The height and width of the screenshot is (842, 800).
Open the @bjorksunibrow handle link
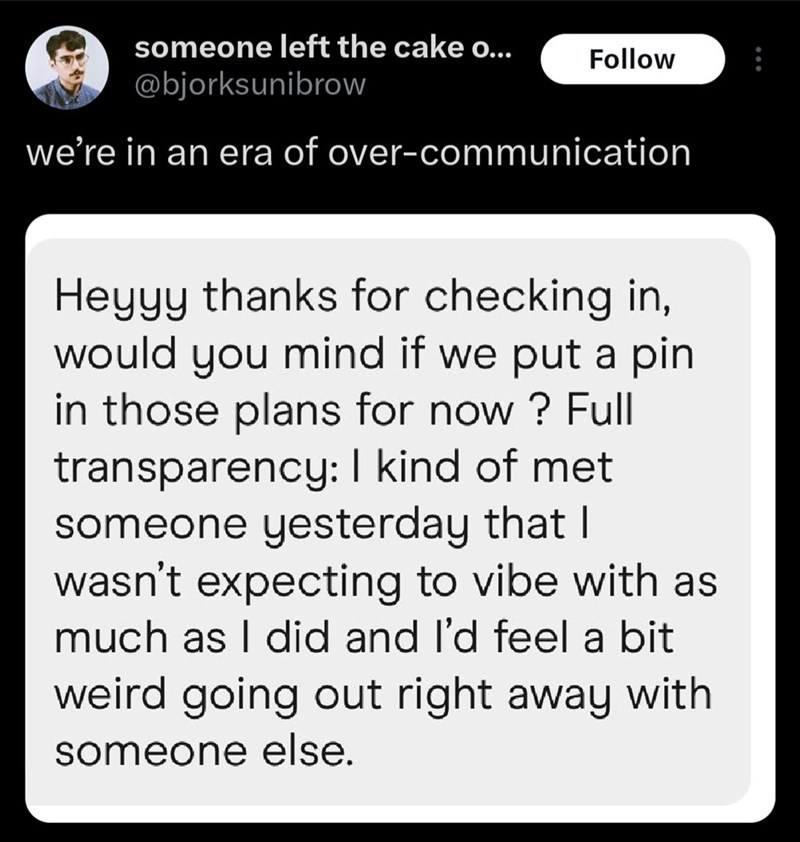[250, 85]
